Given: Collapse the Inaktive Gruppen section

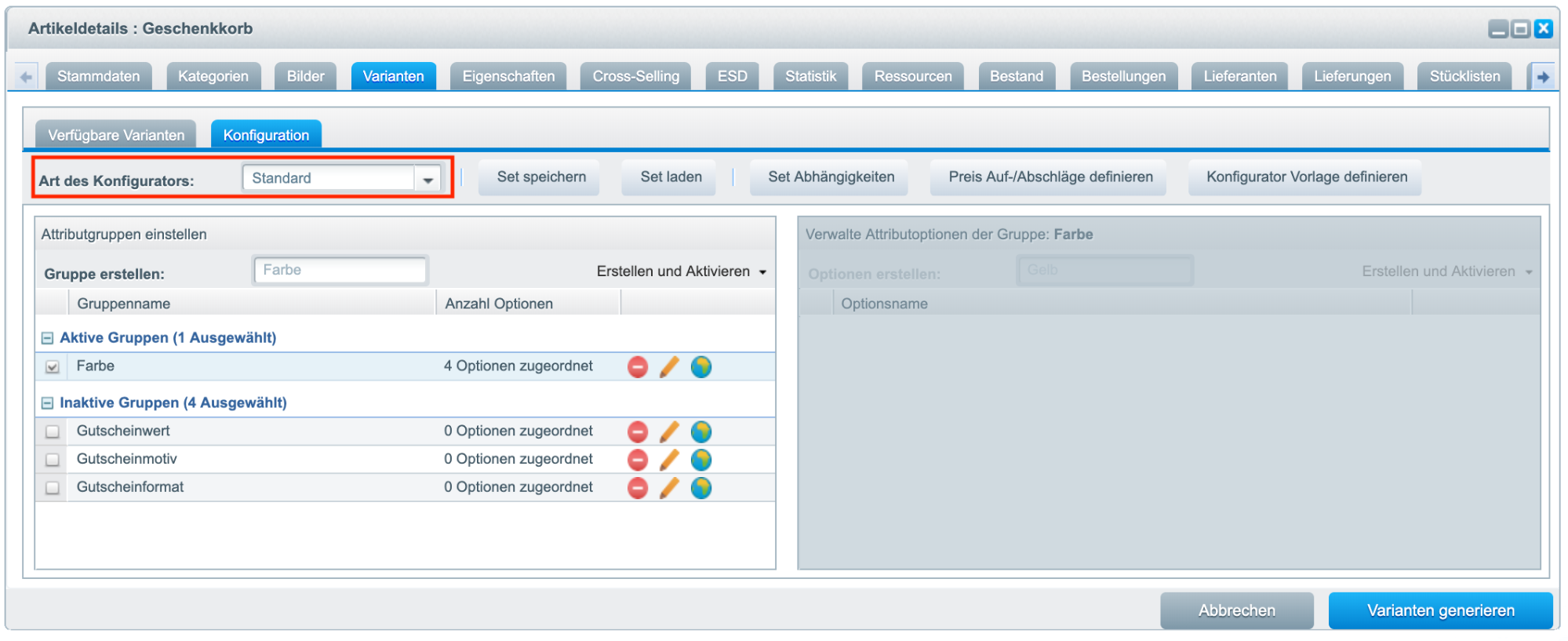Looking at the screenshot, I should [x=47, y=403].
